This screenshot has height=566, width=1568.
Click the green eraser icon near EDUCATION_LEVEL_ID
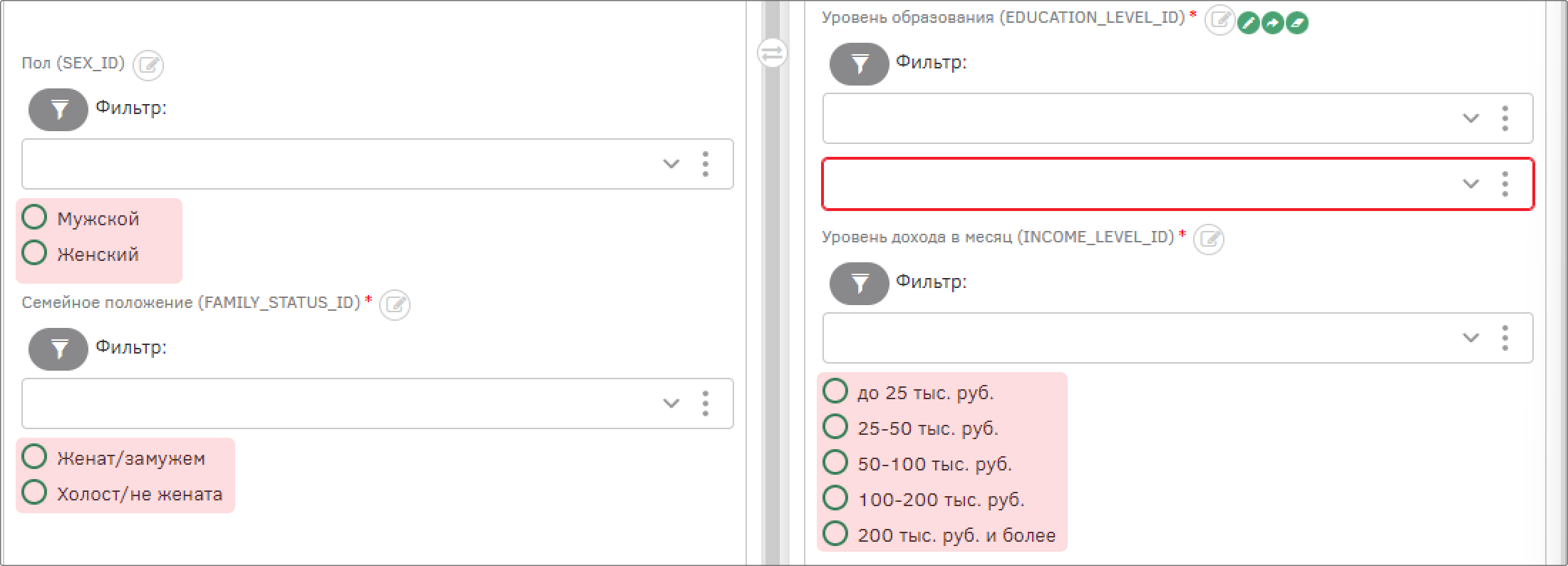1296,24
